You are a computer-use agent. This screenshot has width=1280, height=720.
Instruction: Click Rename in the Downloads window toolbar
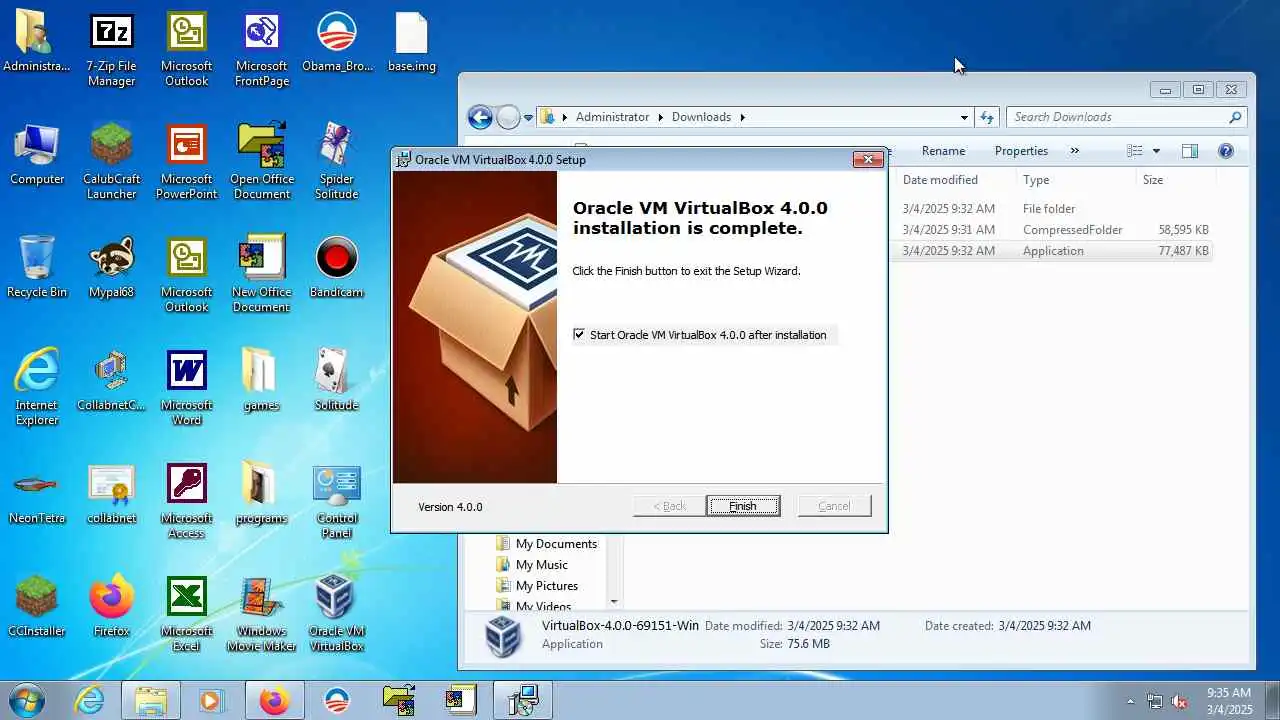[943, 151]
